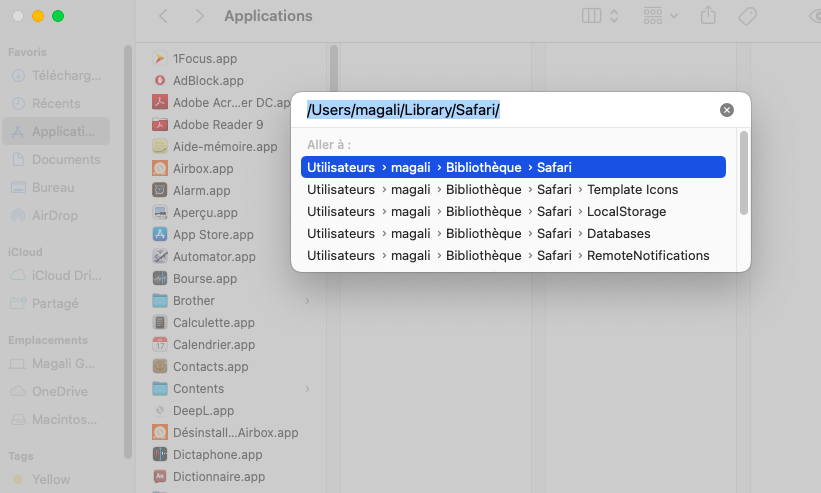Choose the Template Icons path suggestion
Screen dimensions: 821x493
point(513,189)
